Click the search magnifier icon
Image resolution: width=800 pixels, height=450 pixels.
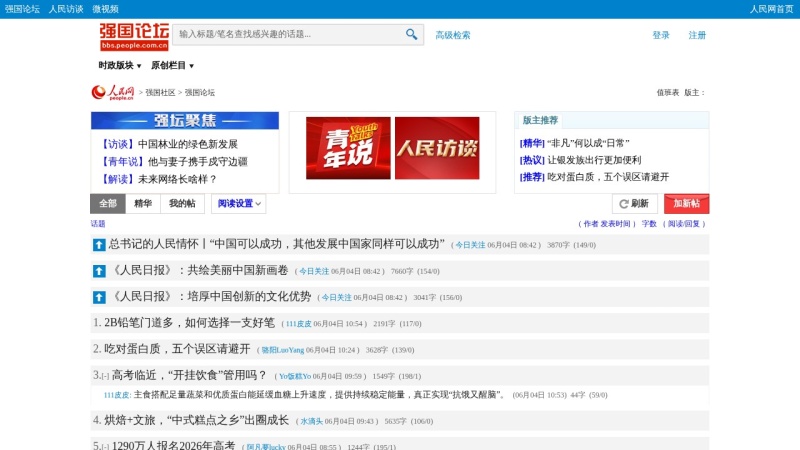tap(411, 34)
